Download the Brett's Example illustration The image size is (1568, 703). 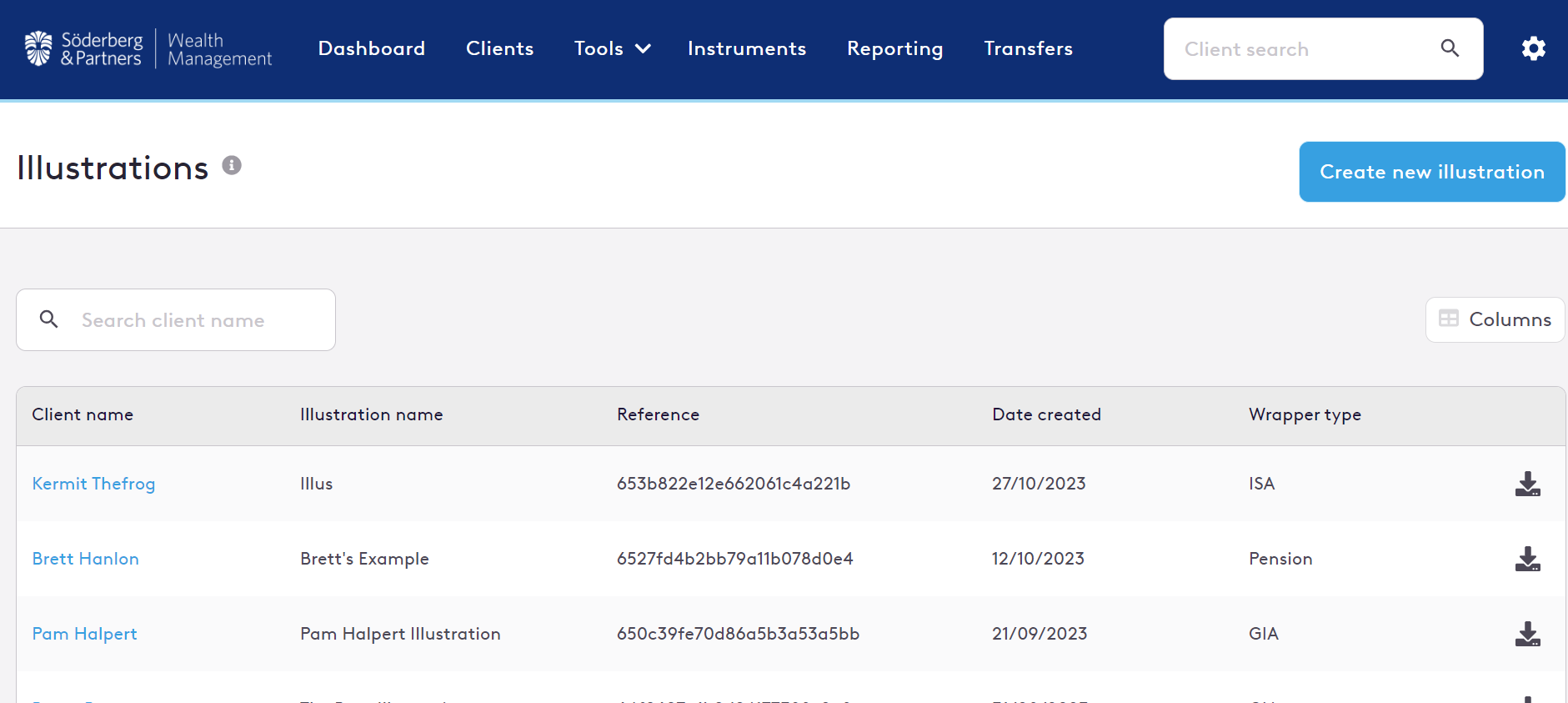tap(1527, 559)
